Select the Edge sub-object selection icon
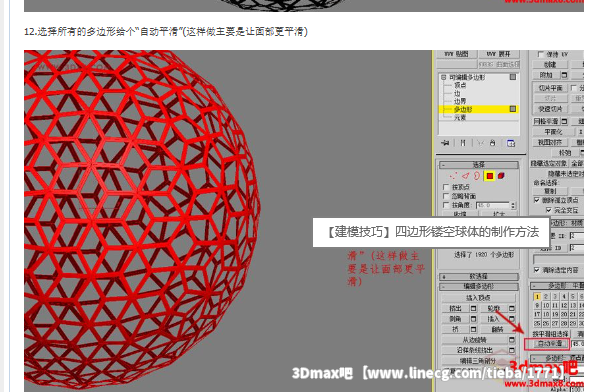Image resolution: width=604 pixels, height=392 pixels. pos(466,176)
